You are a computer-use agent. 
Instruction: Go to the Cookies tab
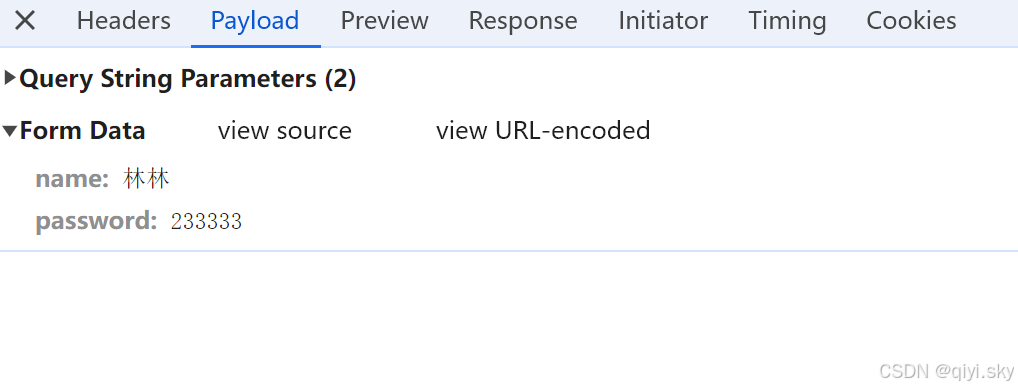[911, 21]
